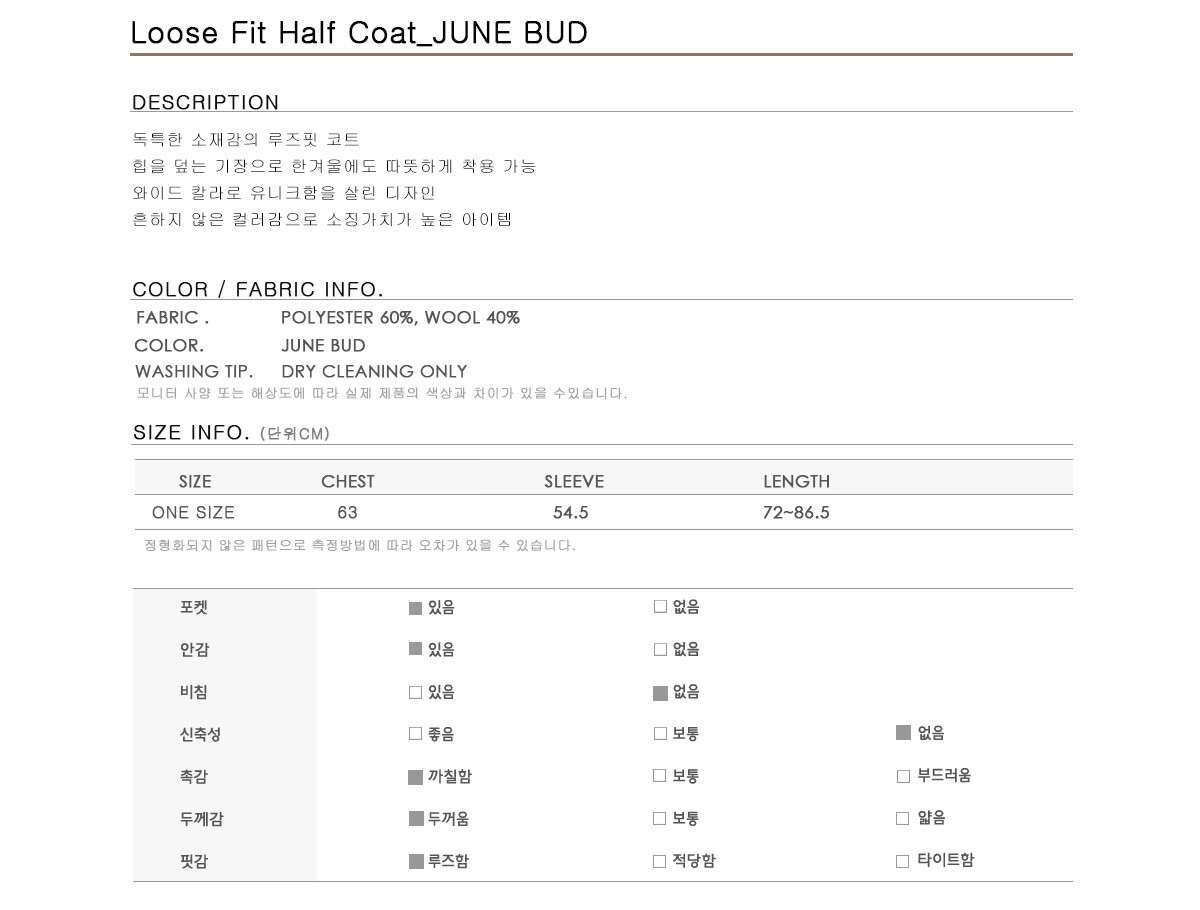Check the 없음 box for 안감
This screenshot has height=910, width=1200.
pyautogui.click(x=660, y=649)
